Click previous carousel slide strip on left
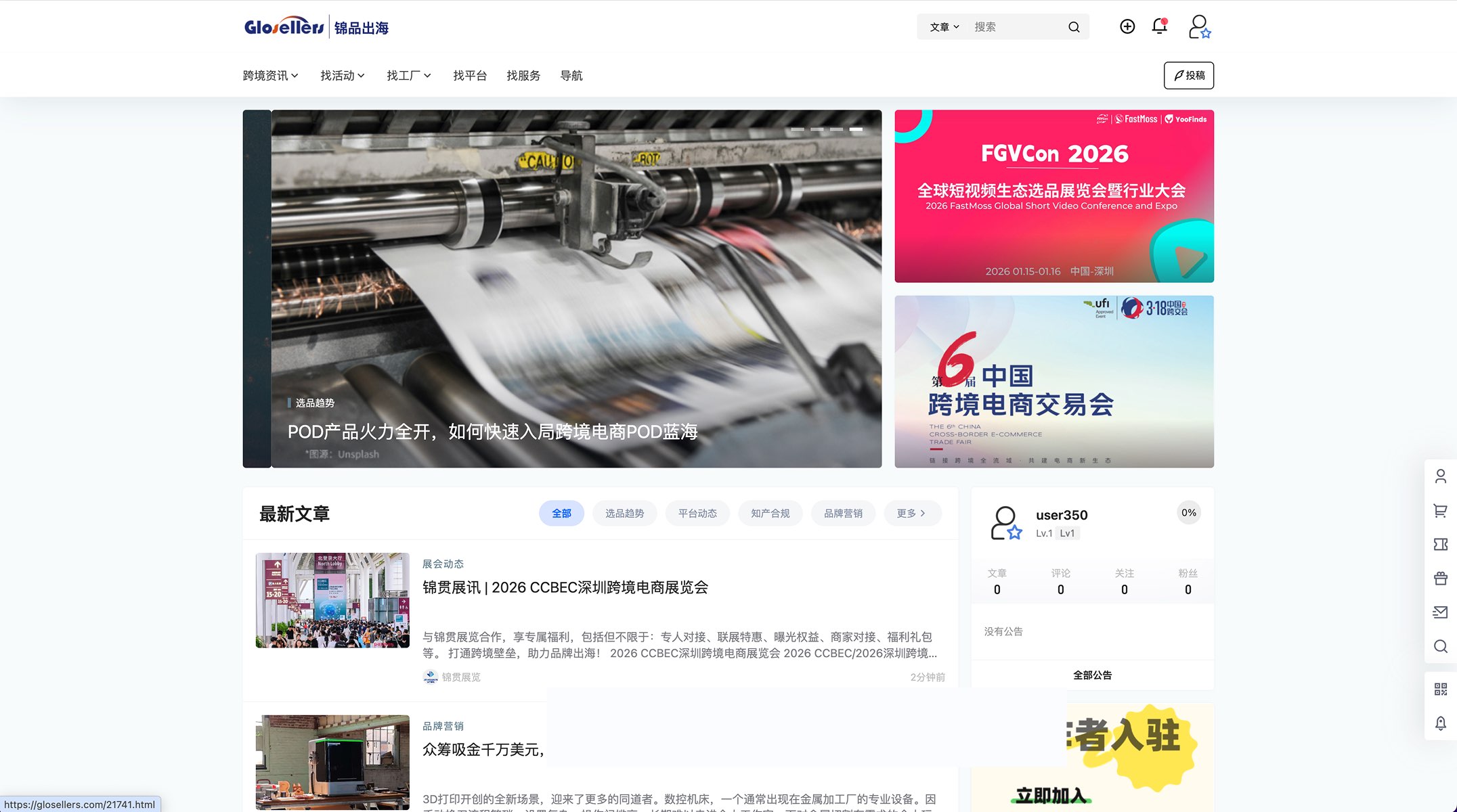The width and height of the screenshot is (1457, 812). pyautogui.click(x=257, y=289)
